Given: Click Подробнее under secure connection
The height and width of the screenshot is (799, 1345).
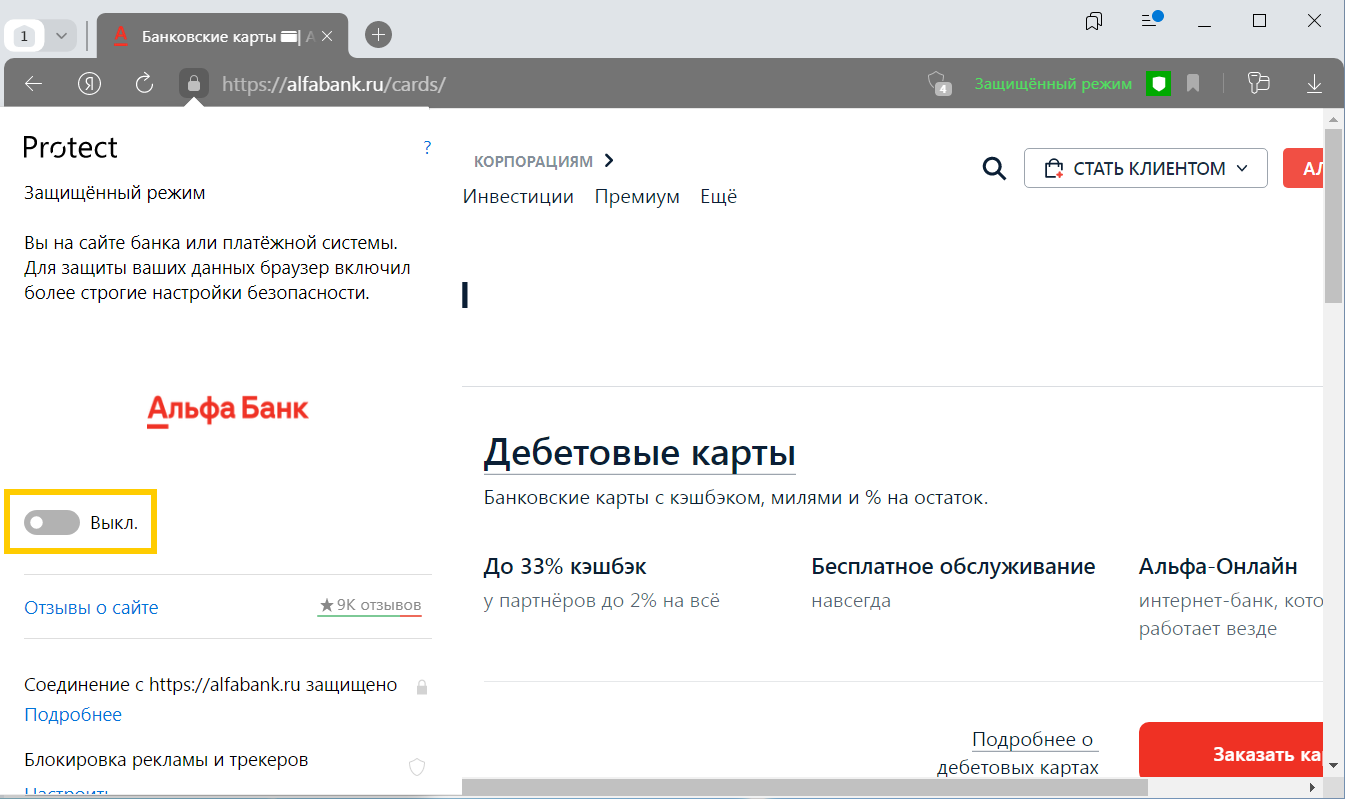Looking at the screenshot, I should [x=73, y=714].
